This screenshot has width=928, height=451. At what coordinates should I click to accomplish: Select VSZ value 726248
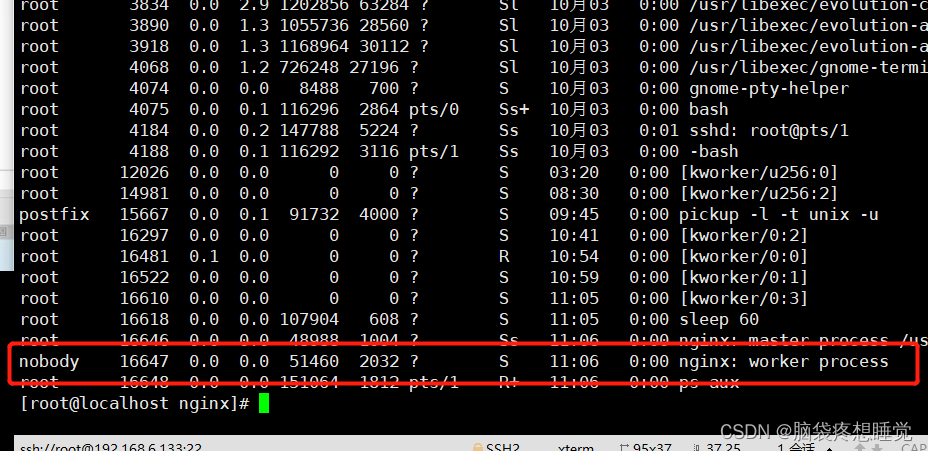309,67
